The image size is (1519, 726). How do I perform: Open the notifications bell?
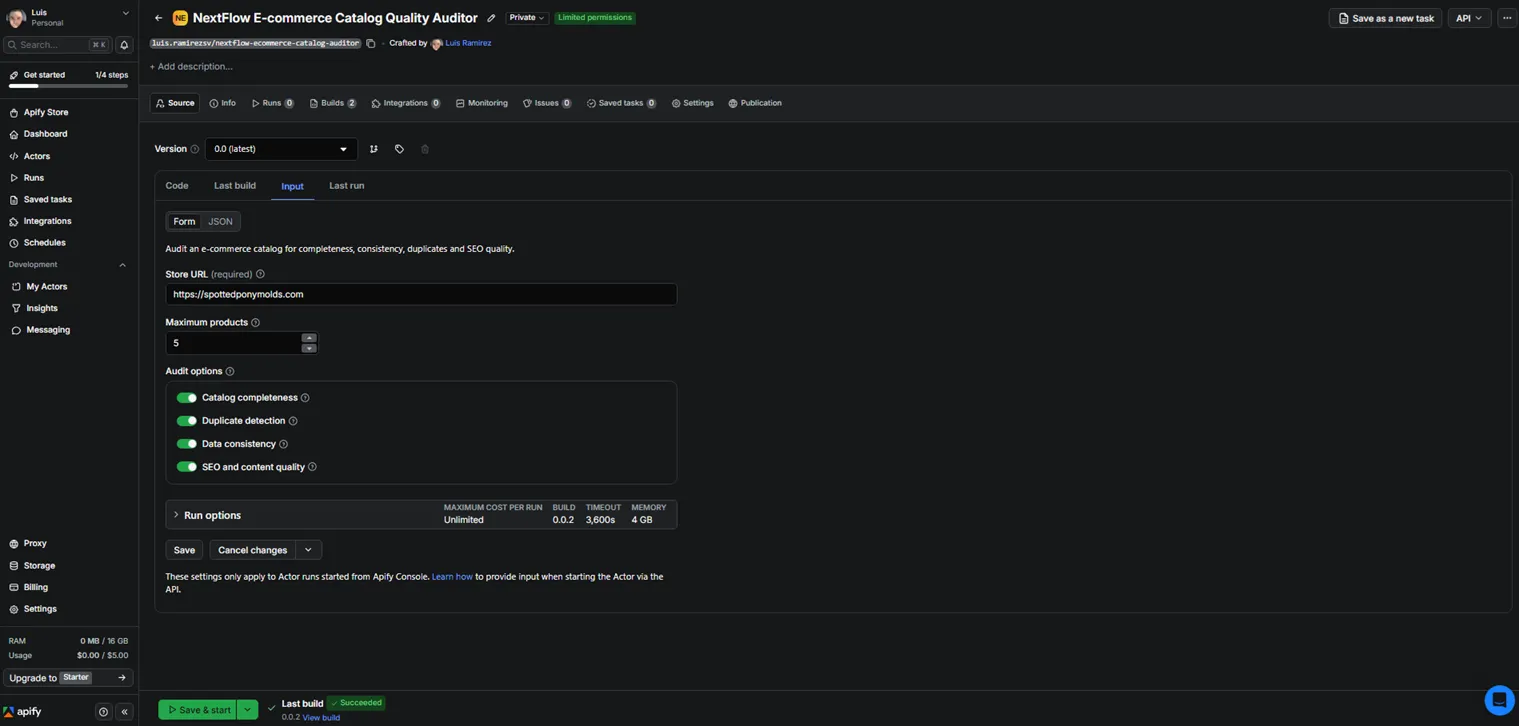click(x=124, y=45)
